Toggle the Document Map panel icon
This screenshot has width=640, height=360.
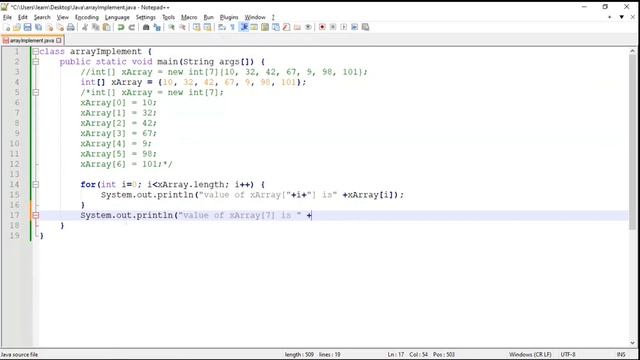click(265, 27)
